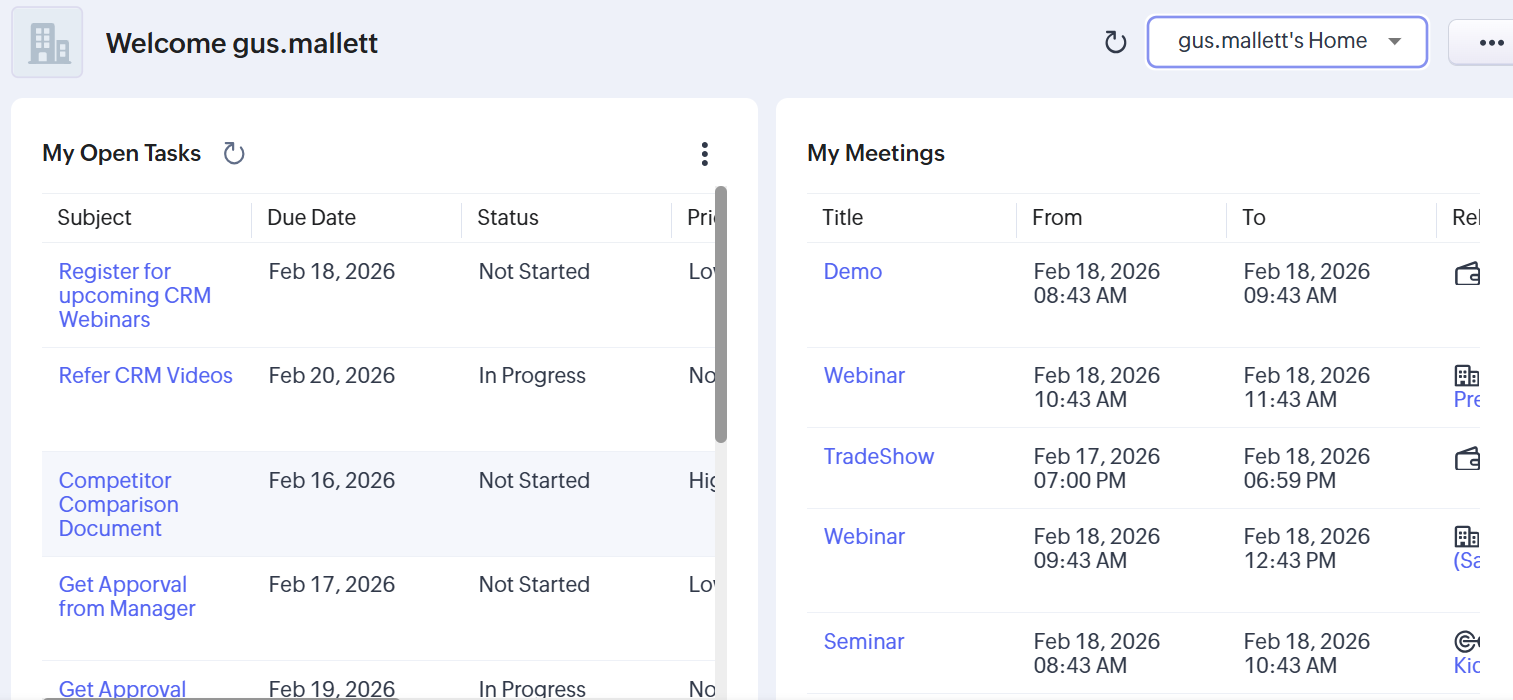Open the My Open Tasks three-dot menu
This screenshot has width=1513, height=700.
tap(705, 153)
